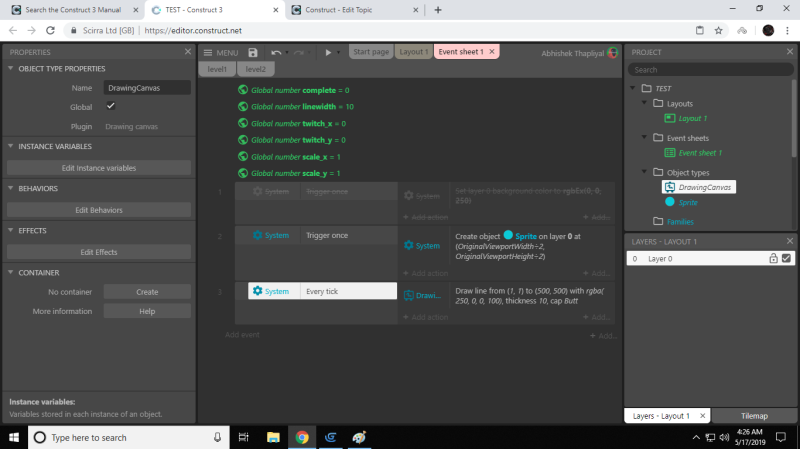Click the globe icon for global twitch_y
Viewport: 800px width, 449px height.
pos(243,139)
